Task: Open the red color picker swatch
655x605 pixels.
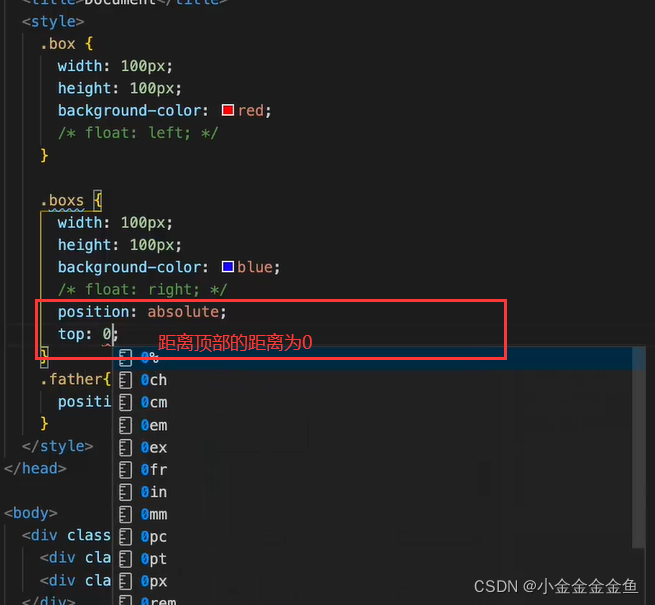Action: (228, 110)
